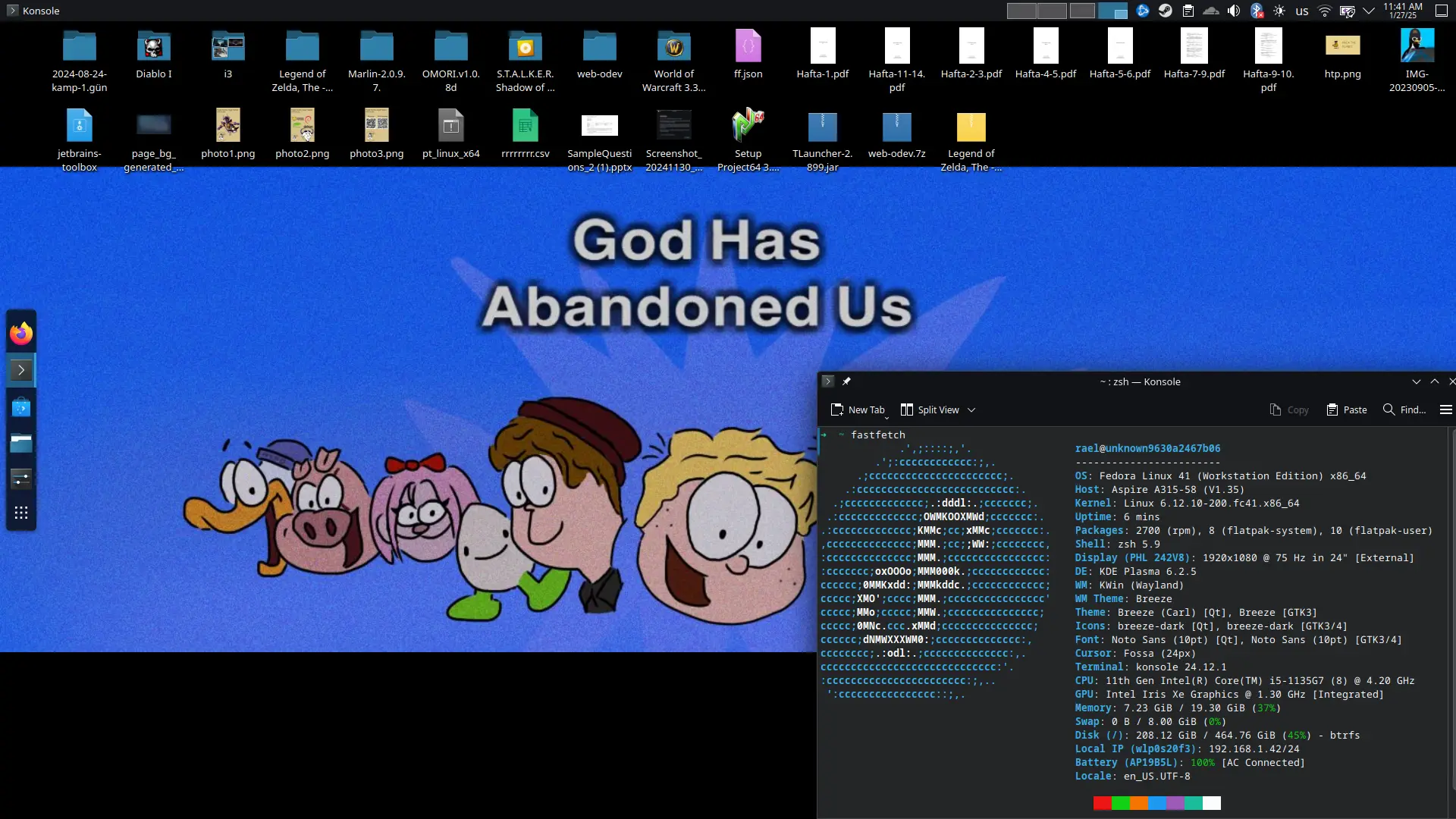
Task: Select World of Warcraft 3.3 folder
Action: [x=674, y=61]
